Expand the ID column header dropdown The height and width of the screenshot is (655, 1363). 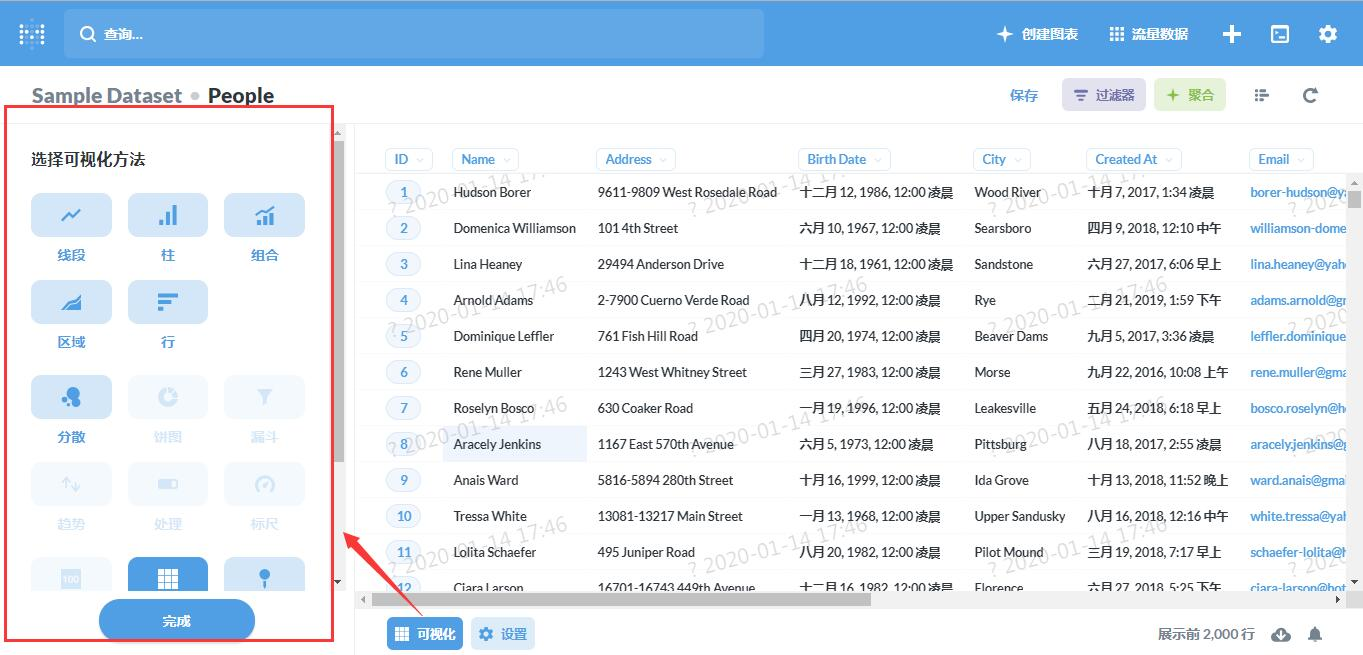(408, 159)
